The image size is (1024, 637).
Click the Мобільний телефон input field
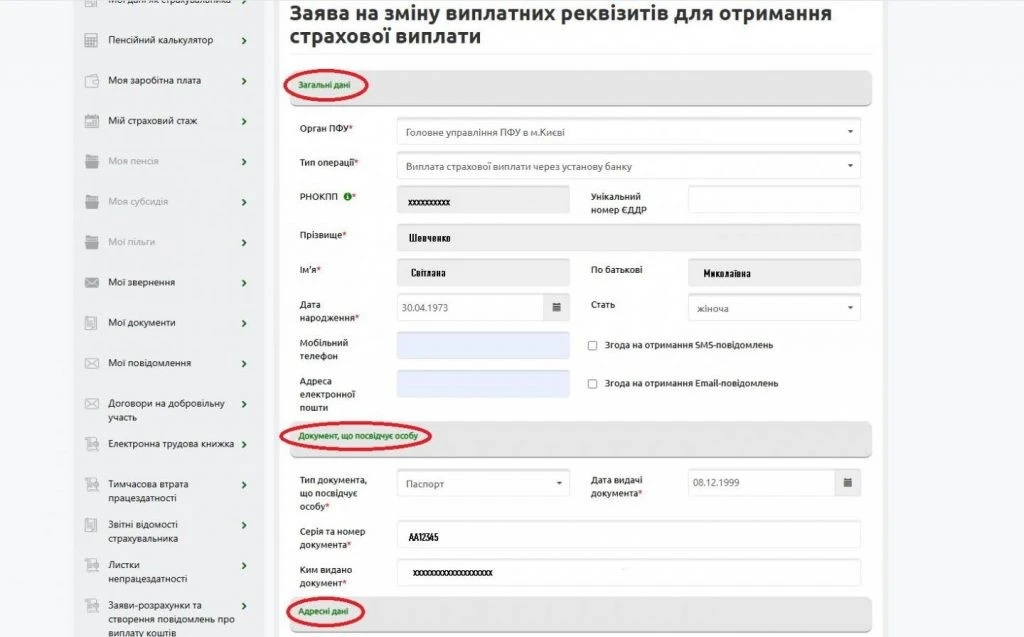483,345
